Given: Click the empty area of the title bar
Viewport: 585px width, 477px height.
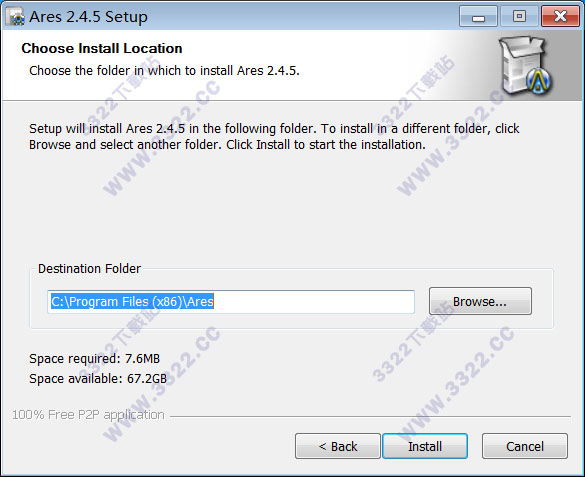Looking at the screenshot, I should pyautogui.click(x=302, y=17).
